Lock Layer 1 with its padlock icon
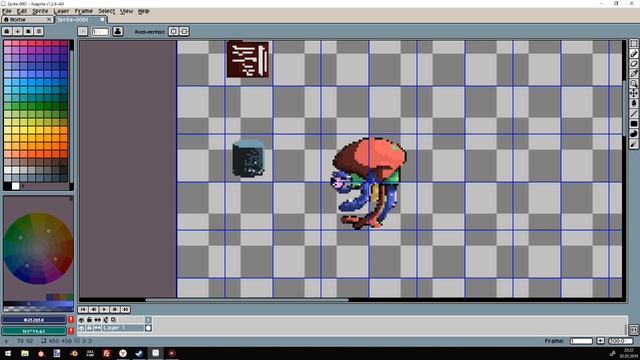 [x=89, y=328]
